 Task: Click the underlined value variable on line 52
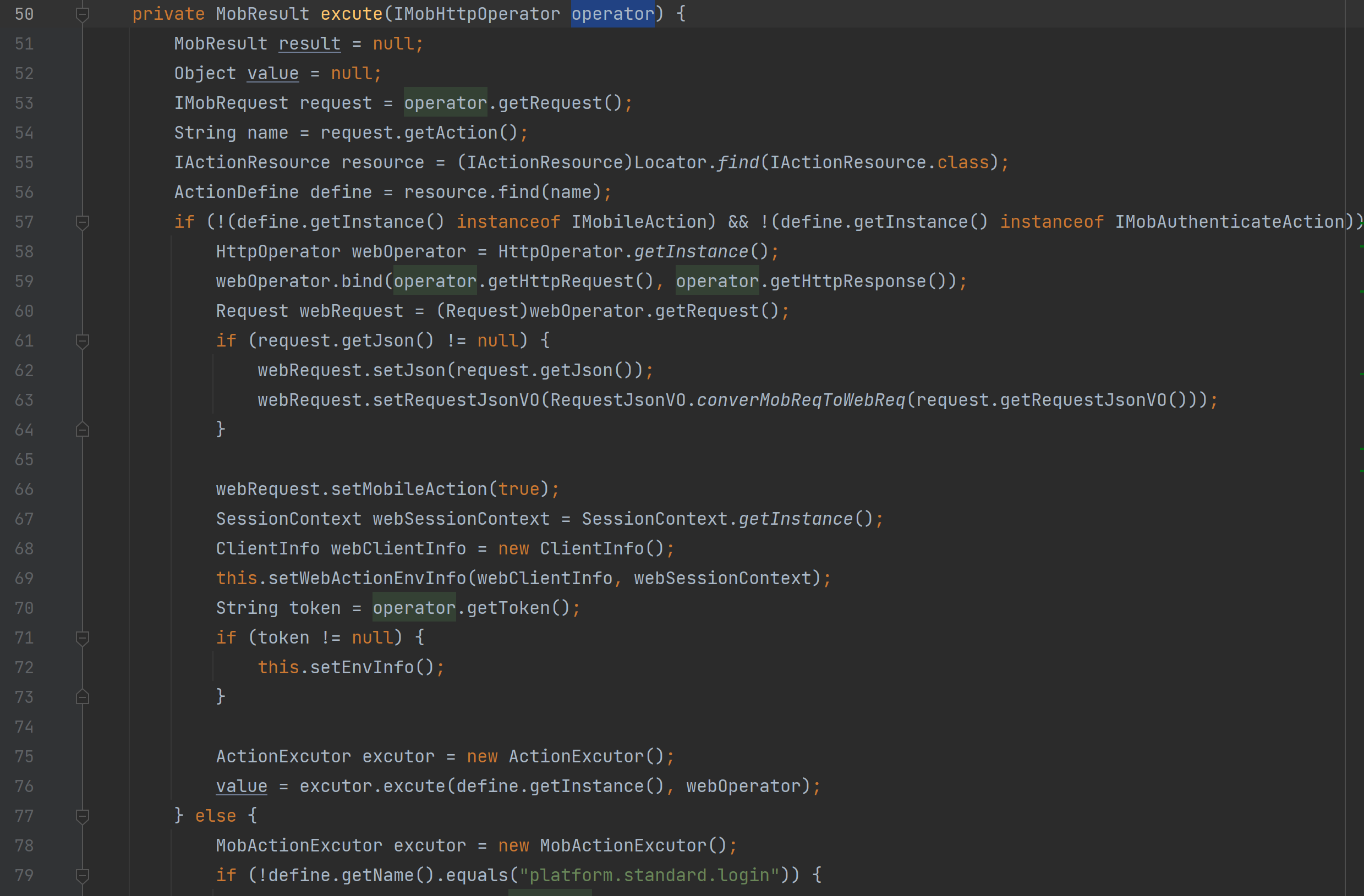click(x=273, y=74)
